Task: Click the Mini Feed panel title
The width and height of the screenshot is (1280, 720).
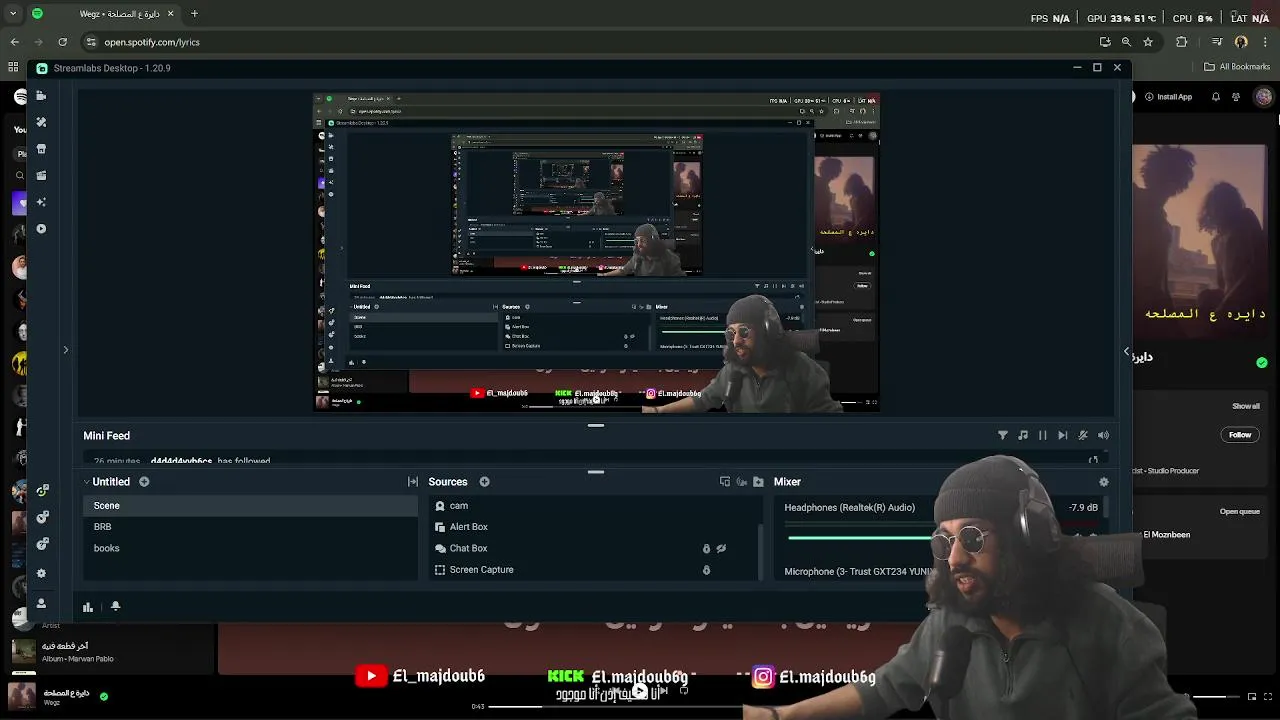Action: click(107, 436)
